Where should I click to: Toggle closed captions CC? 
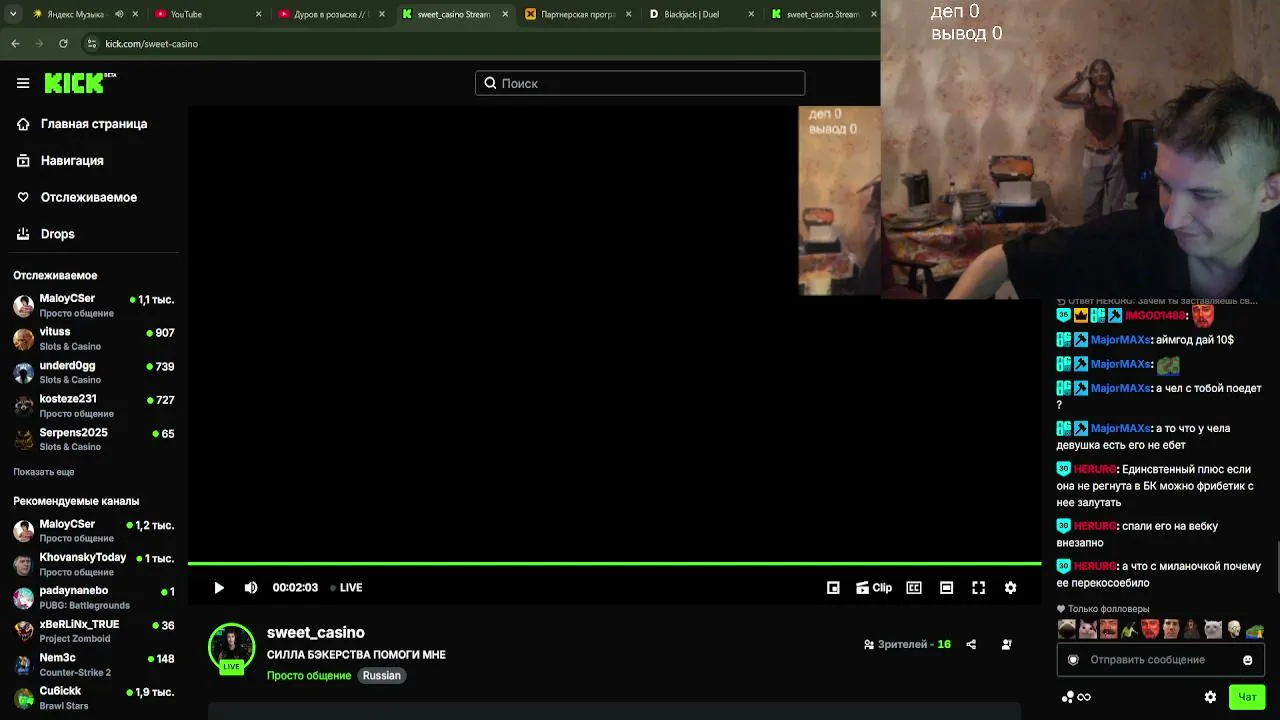coord(914,588)
